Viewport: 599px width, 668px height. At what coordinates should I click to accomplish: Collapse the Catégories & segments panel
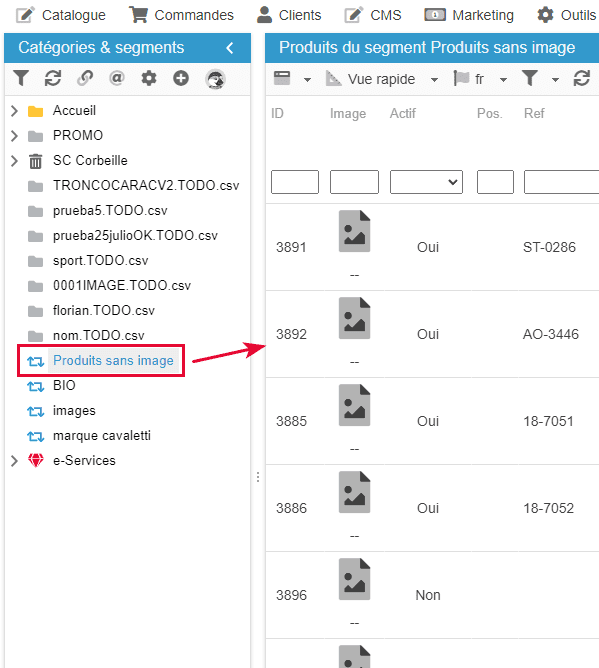click(x=230, y=48)
